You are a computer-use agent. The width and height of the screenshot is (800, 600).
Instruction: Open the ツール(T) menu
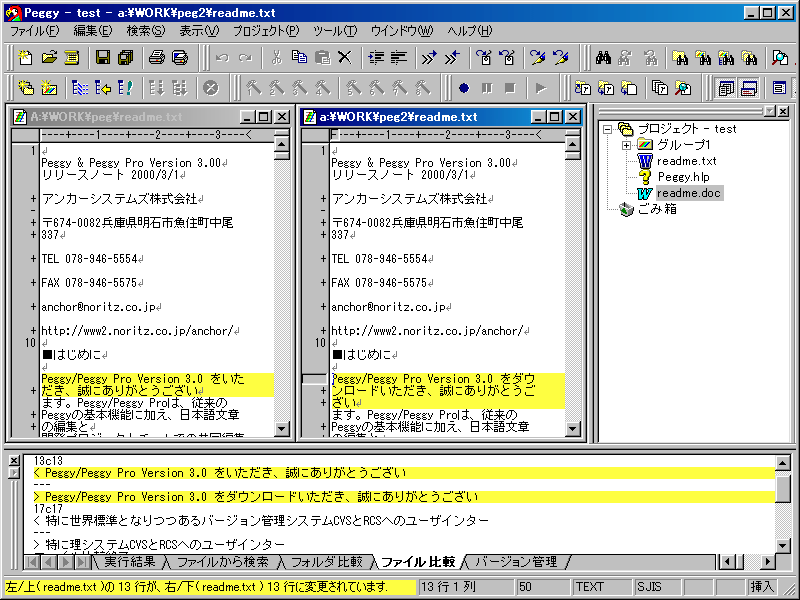coord(335,31)
